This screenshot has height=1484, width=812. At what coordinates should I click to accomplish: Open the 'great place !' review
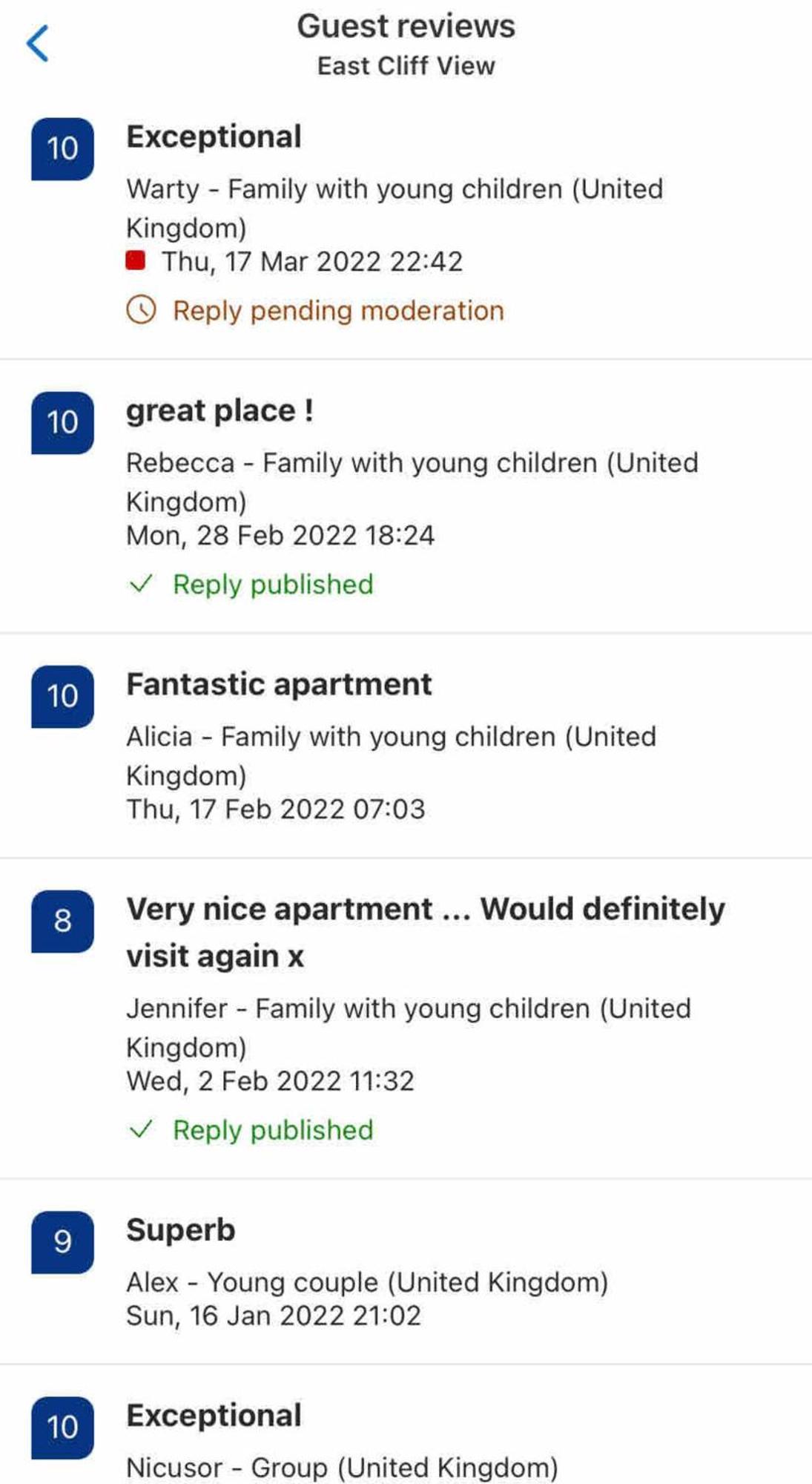point(406,496)
